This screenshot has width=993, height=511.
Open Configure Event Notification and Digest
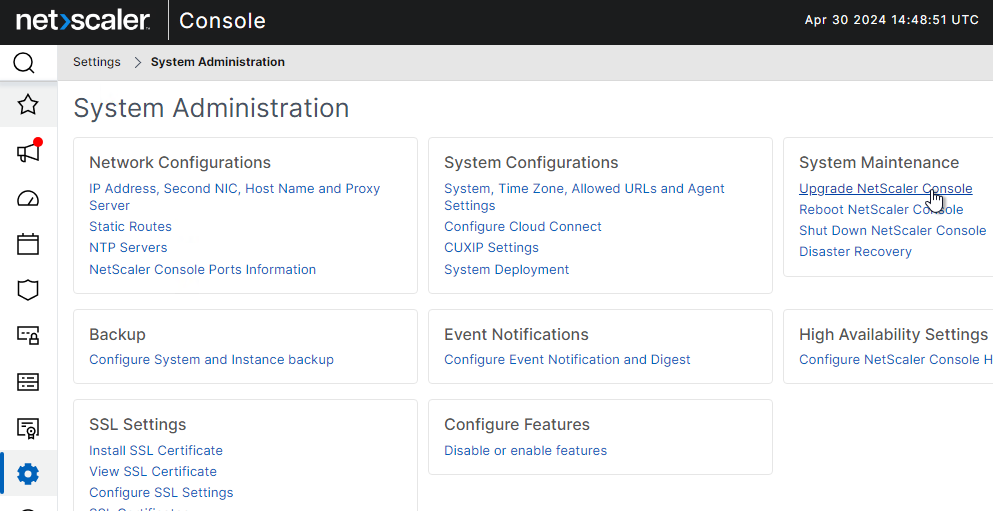567,360
